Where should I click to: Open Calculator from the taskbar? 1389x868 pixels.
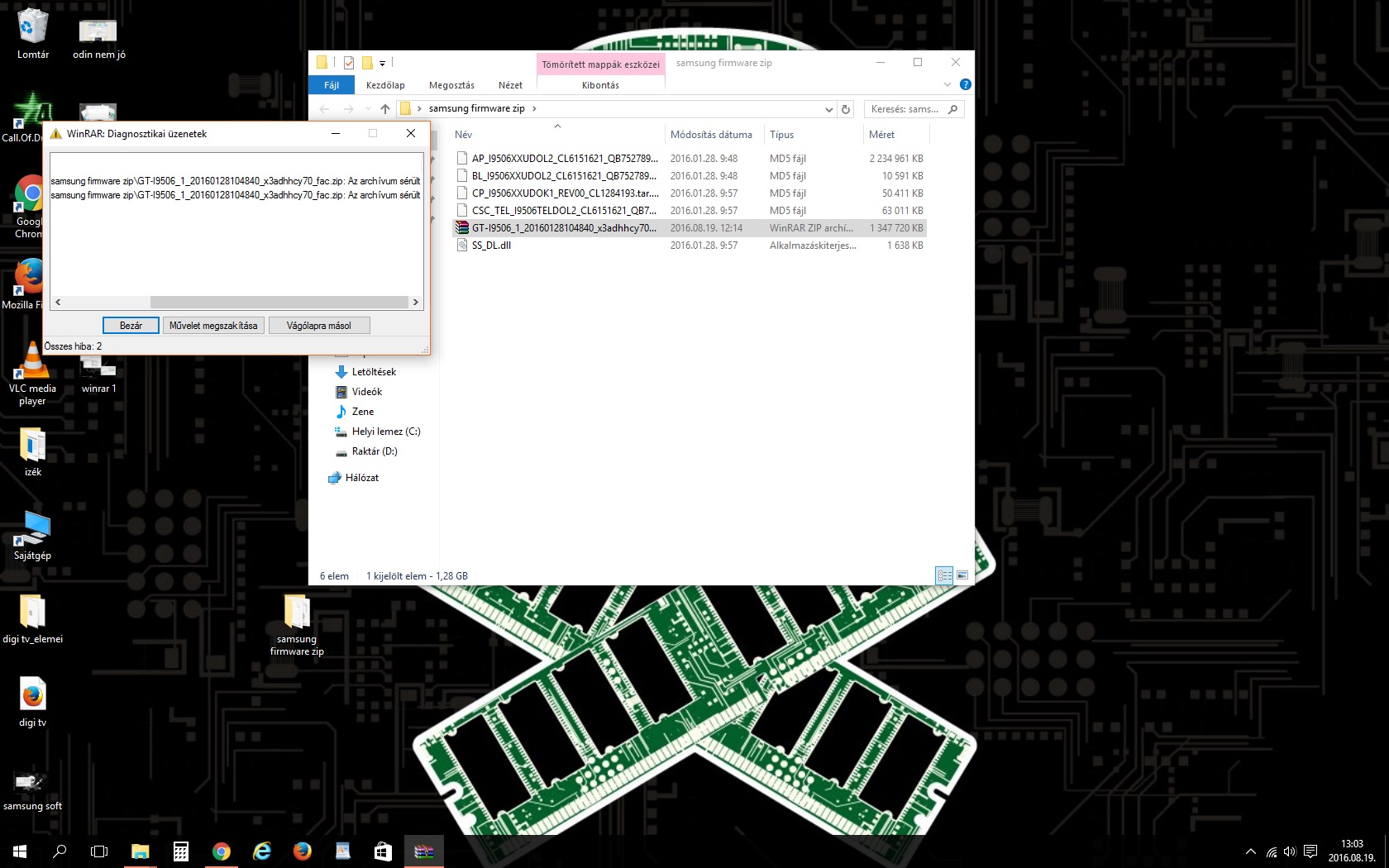[x=180, y=851]
